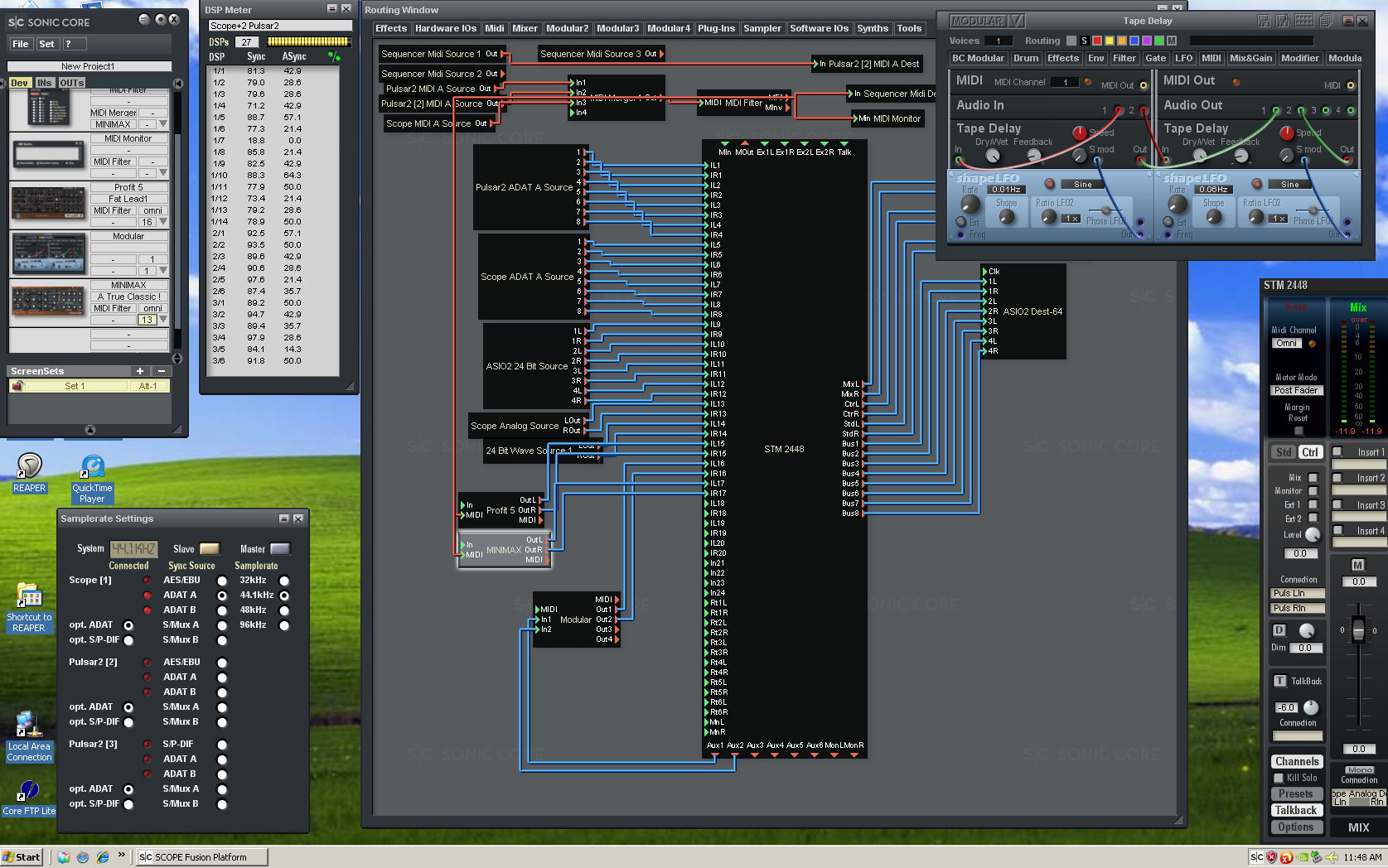Click the Options button in STM 2448
Viewport: 1388px width, 868px height.
(x=1297, y=827)
